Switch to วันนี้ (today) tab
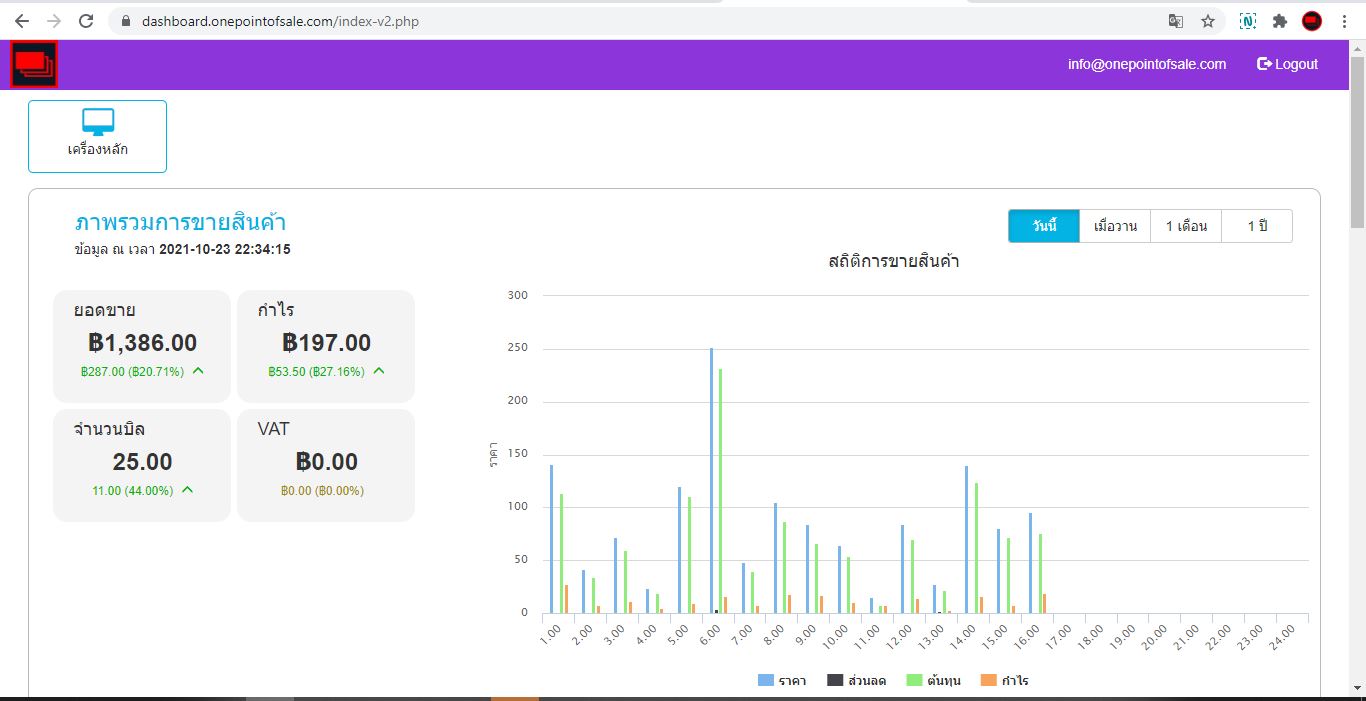The width and height of the screenshot is (1366, 701). [x=1044, y=226]
